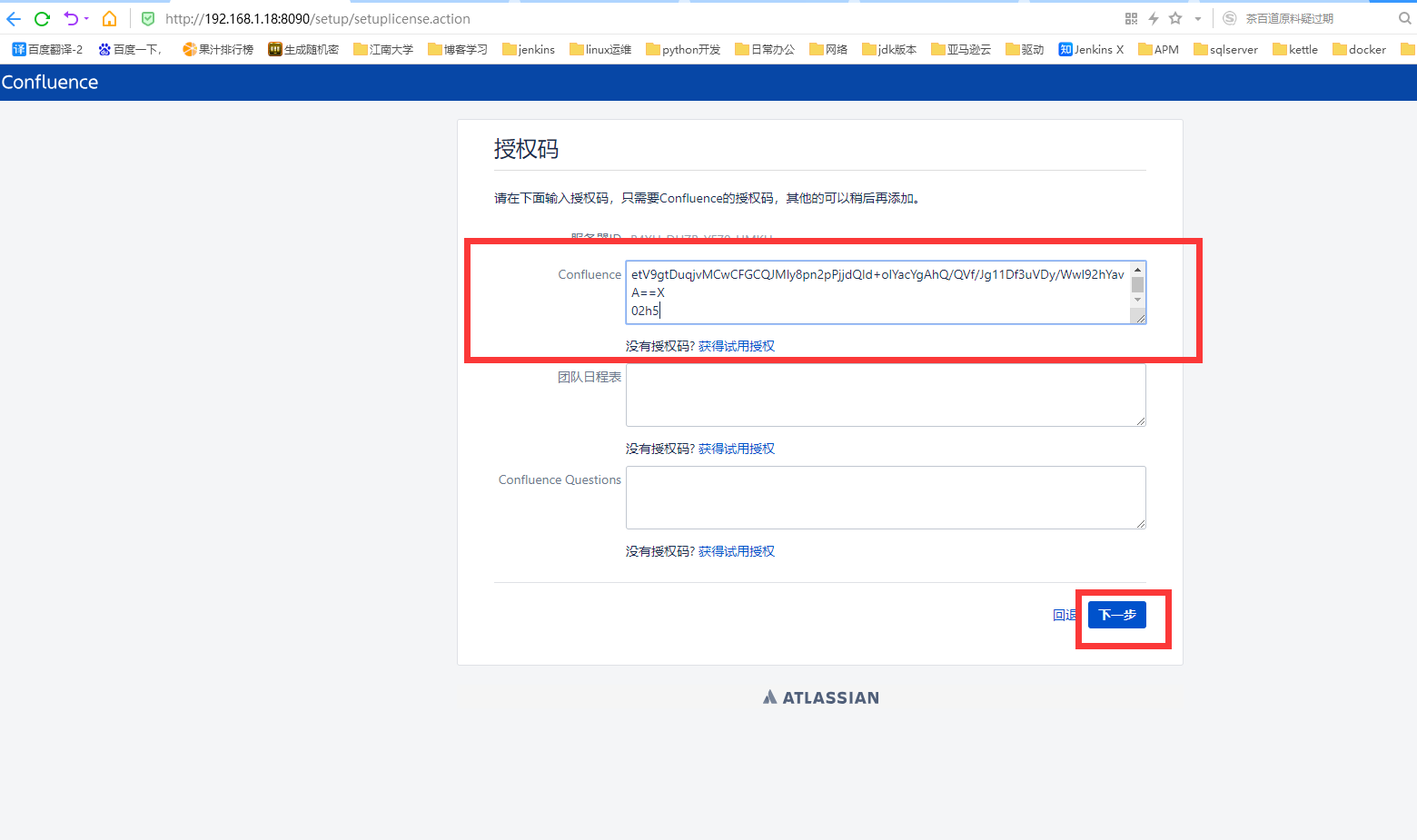
Task: Click the Confluence logo in the blue header
Action: (x=50, y=82)
